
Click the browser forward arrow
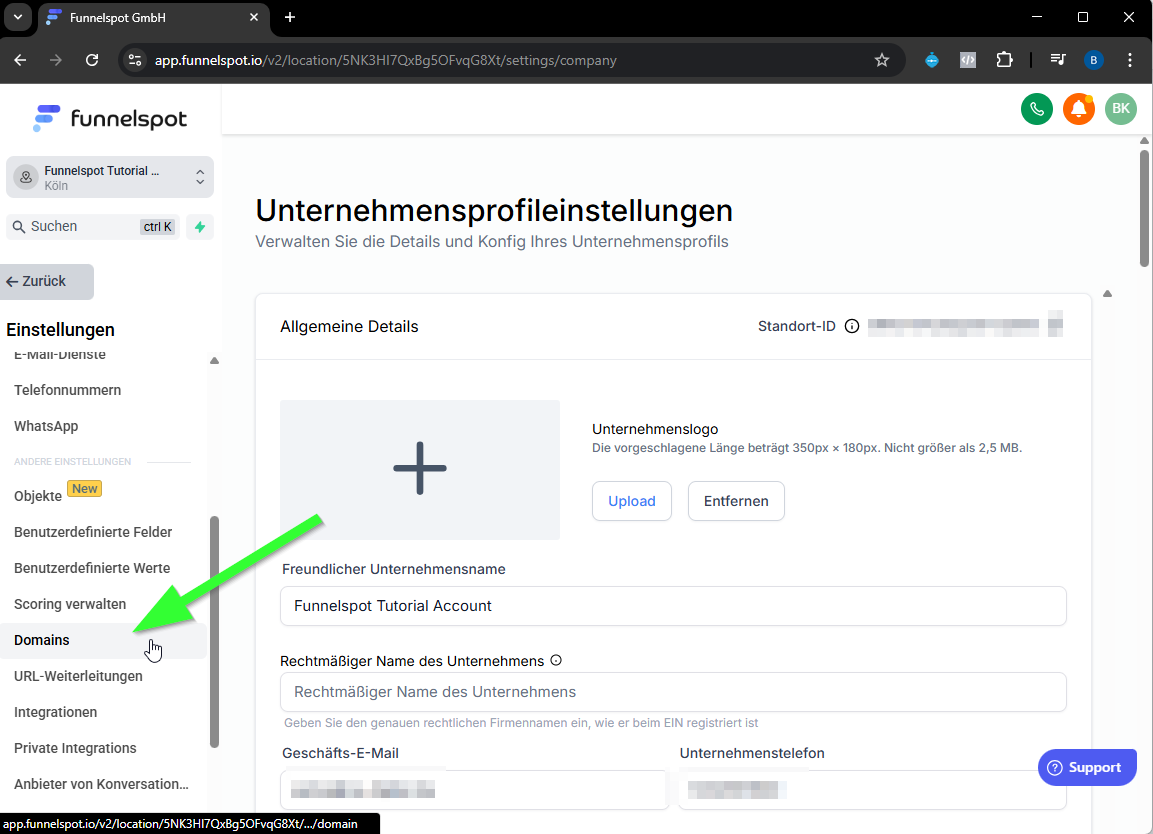(x=56, y=60)
